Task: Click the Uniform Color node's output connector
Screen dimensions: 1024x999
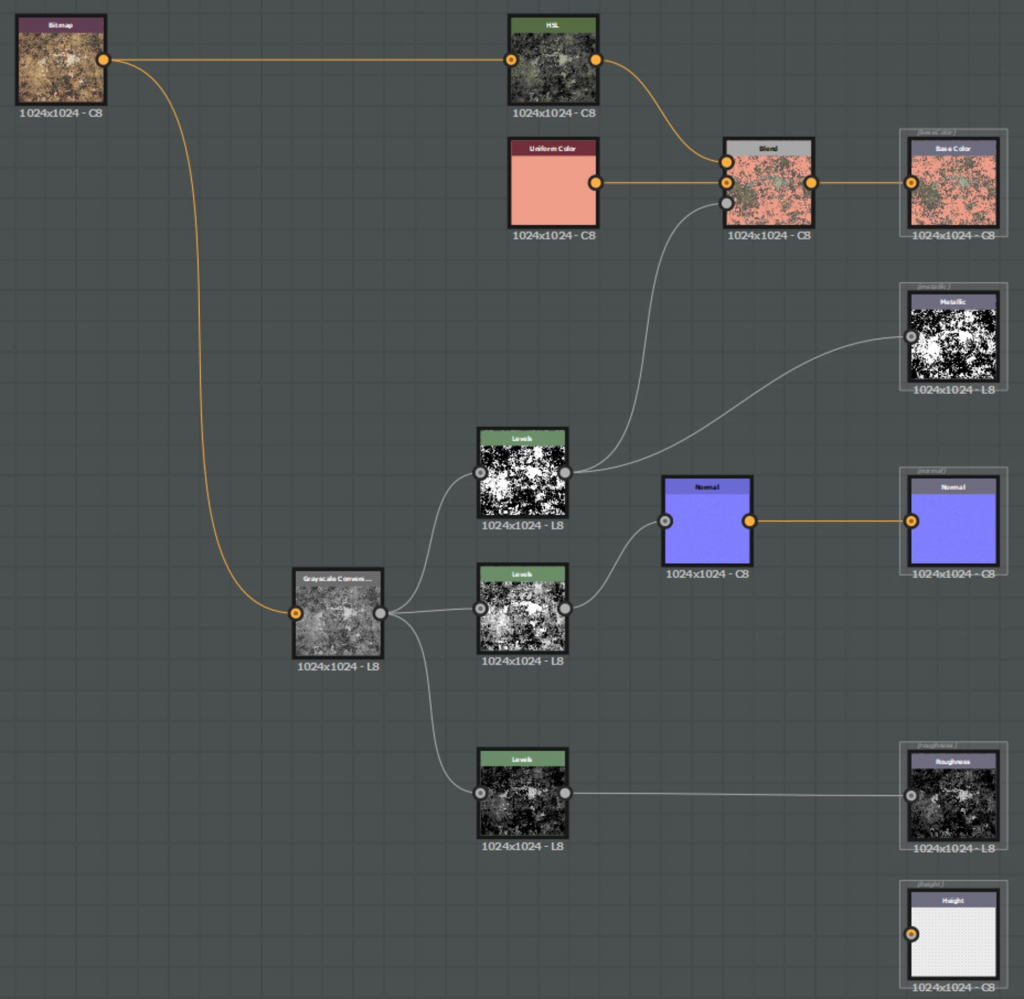Action: (596, 183)
